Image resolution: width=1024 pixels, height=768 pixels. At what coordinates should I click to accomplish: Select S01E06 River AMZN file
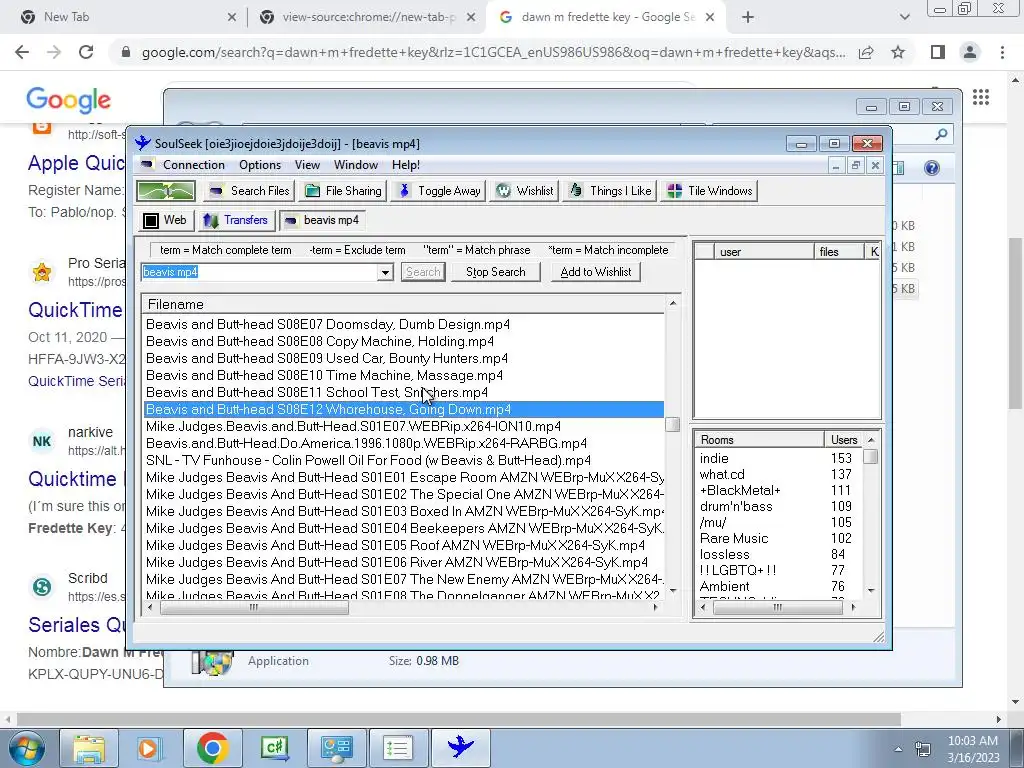point(404,562)
